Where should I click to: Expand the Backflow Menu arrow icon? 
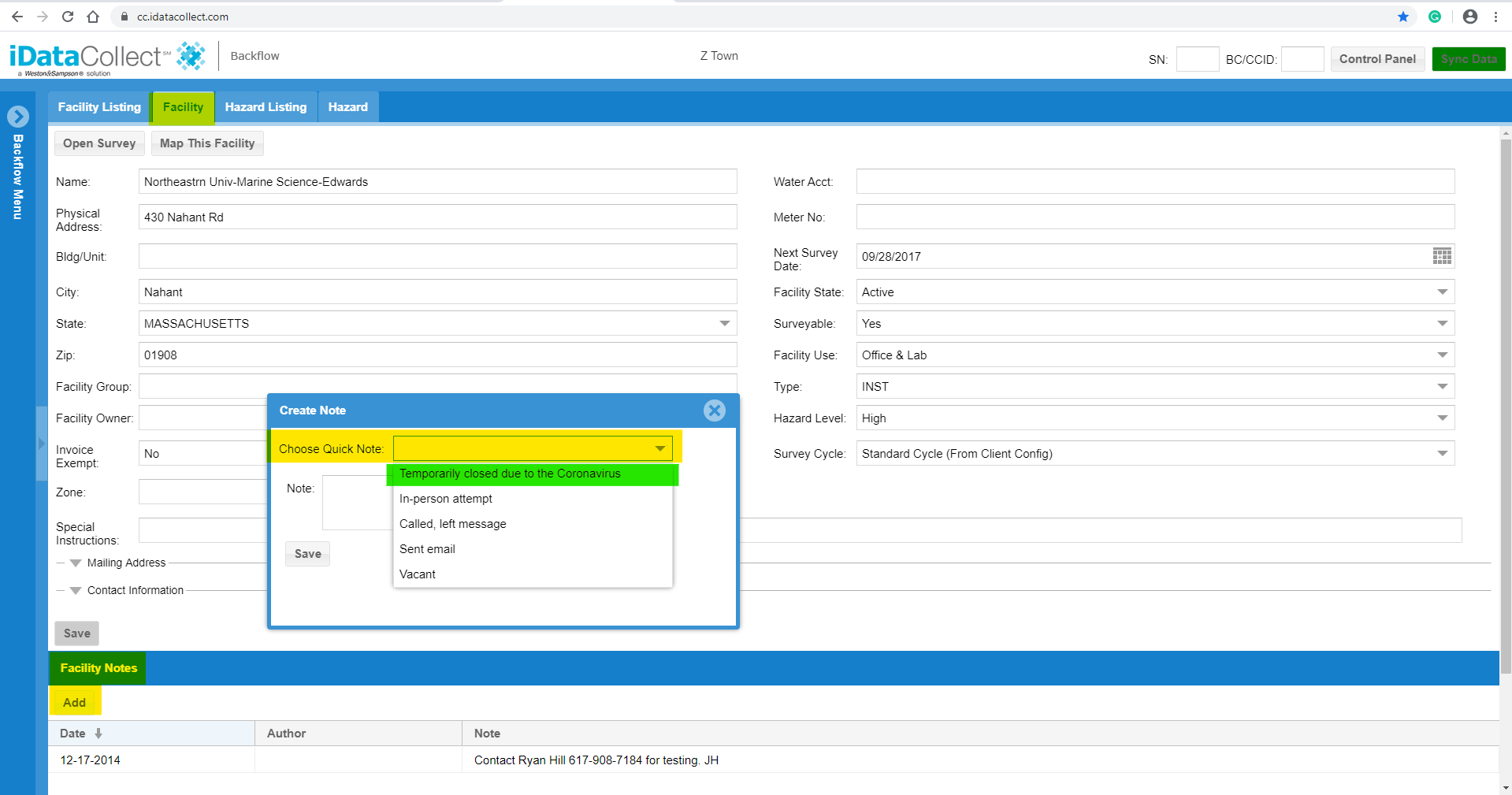pos(18,117)
